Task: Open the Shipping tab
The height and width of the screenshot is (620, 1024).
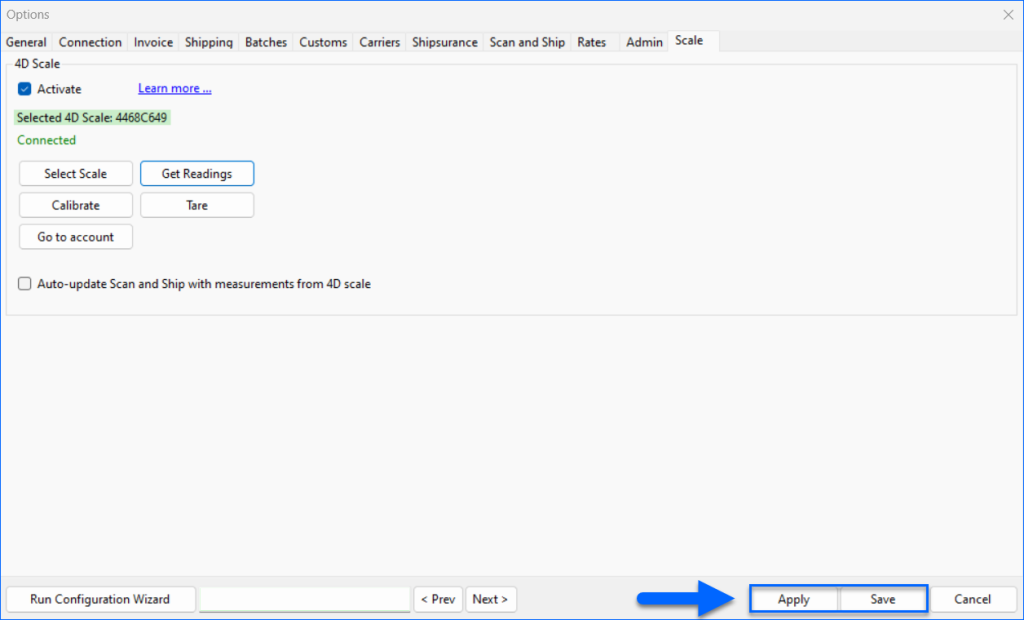Action: point(208,42)
